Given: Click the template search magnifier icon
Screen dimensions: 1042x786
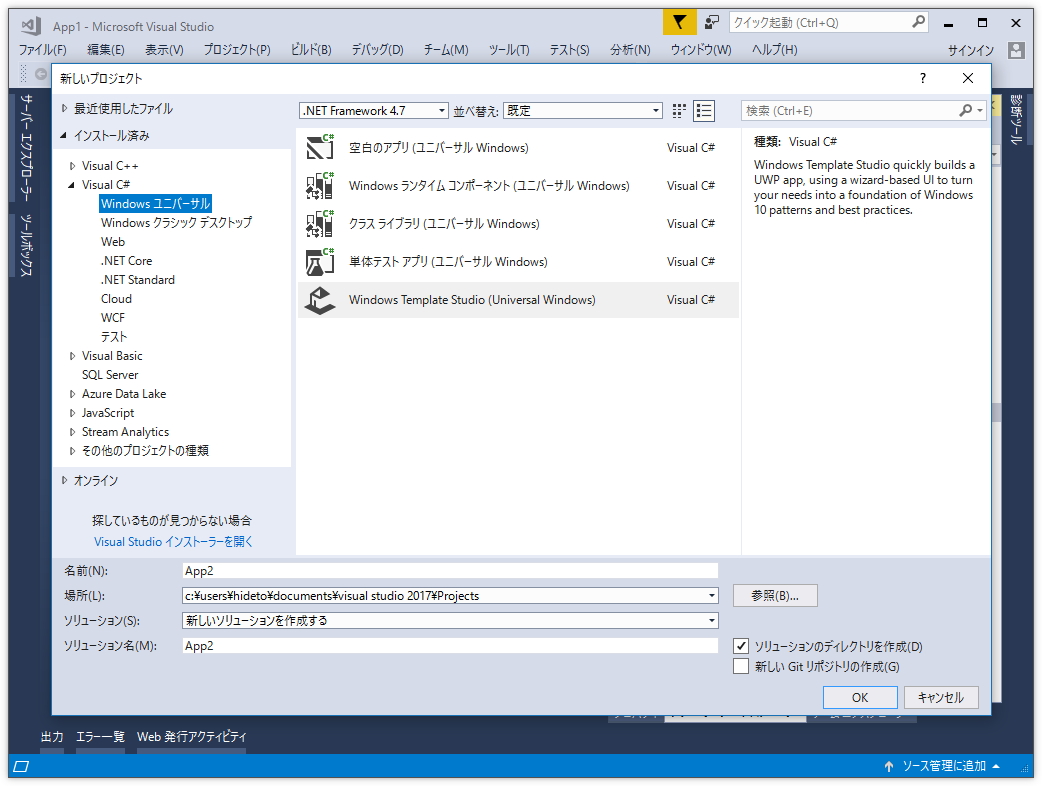Looking at the screenshot, I should pyautogui.click(x=966, y=110).
